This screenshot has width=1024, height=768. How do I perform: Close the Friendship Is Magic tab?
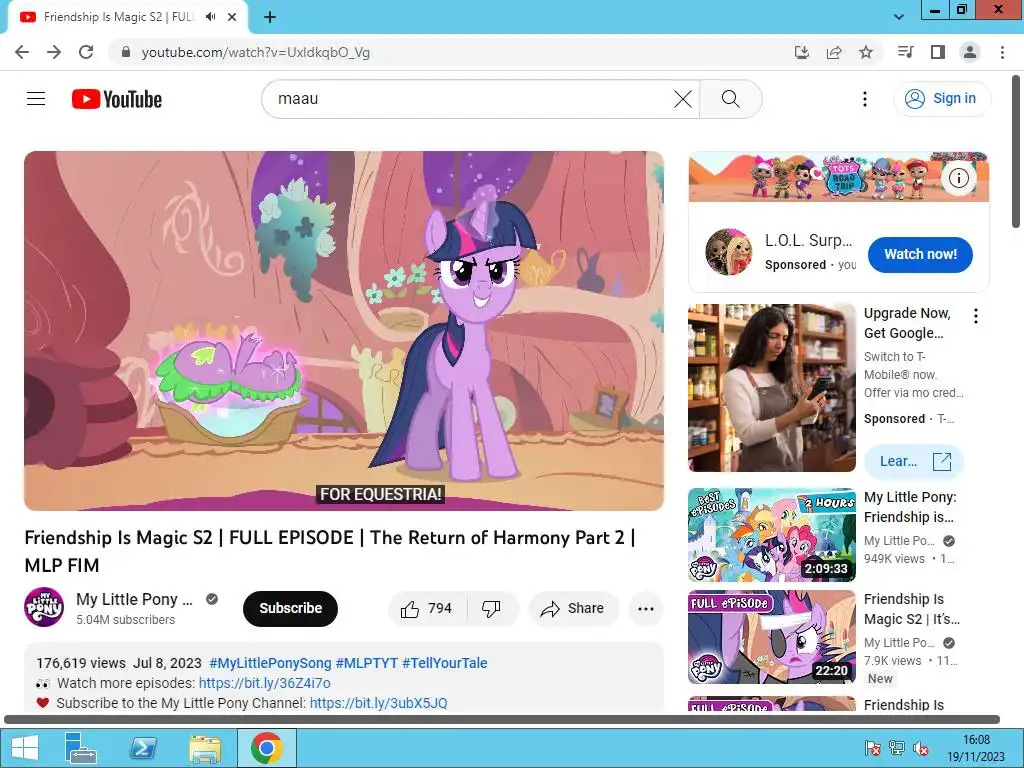coord(232,17)
